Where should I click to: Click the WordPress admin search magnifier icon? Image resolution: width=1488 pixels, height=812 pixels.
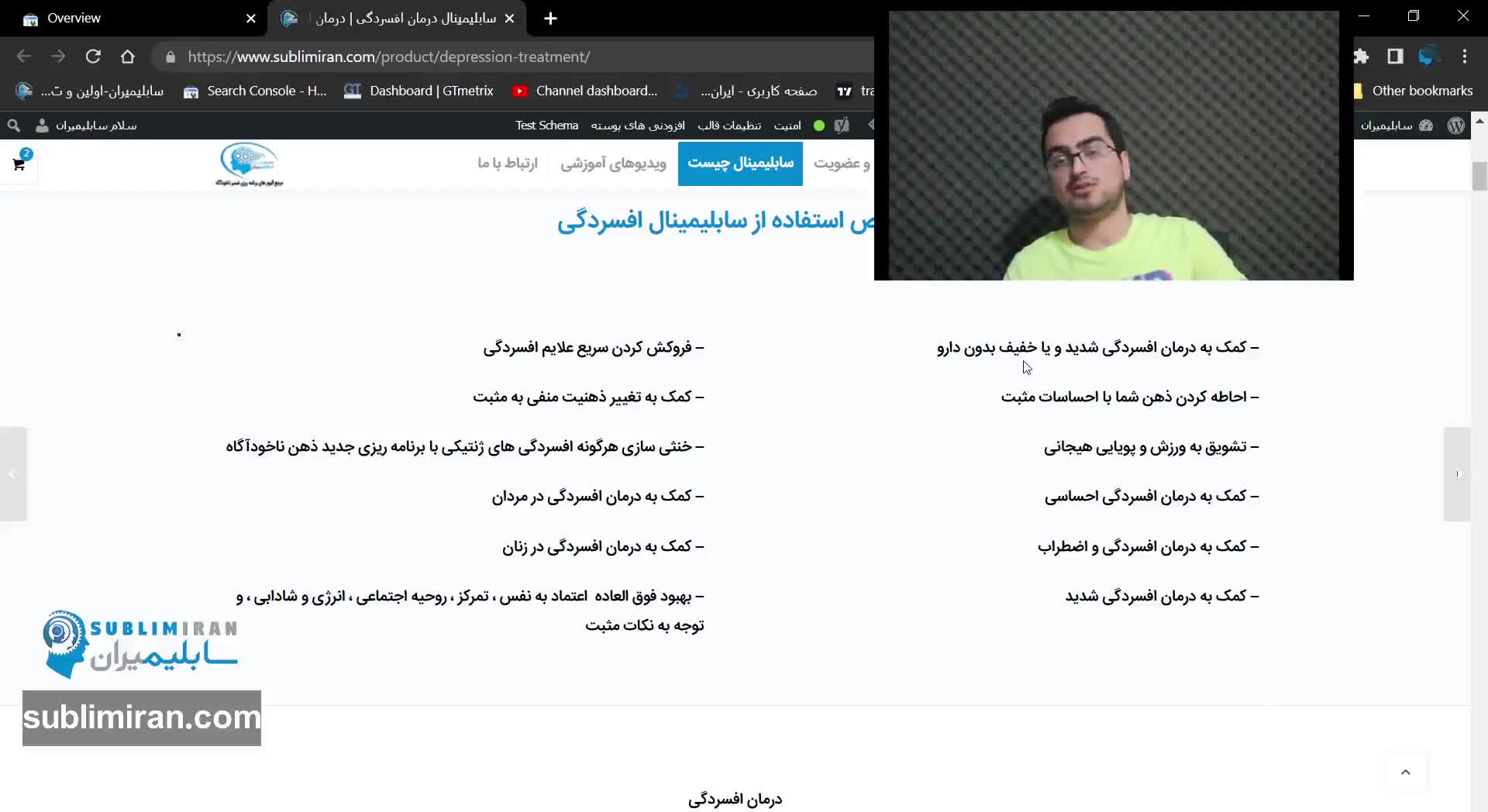[x=14, y=126]
